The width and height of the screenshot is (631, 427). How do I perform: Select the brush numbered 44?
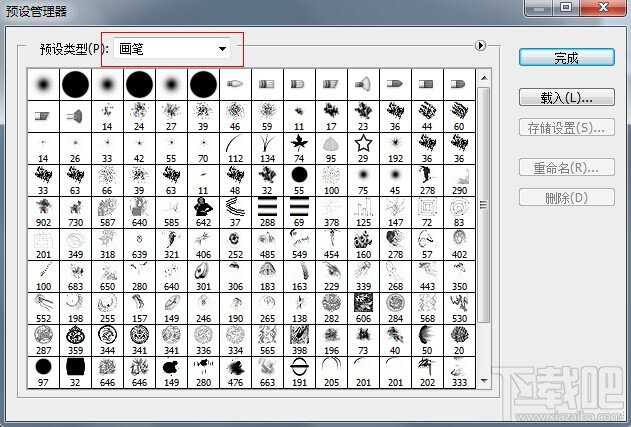pyautogui.click(x=427, y=116)
